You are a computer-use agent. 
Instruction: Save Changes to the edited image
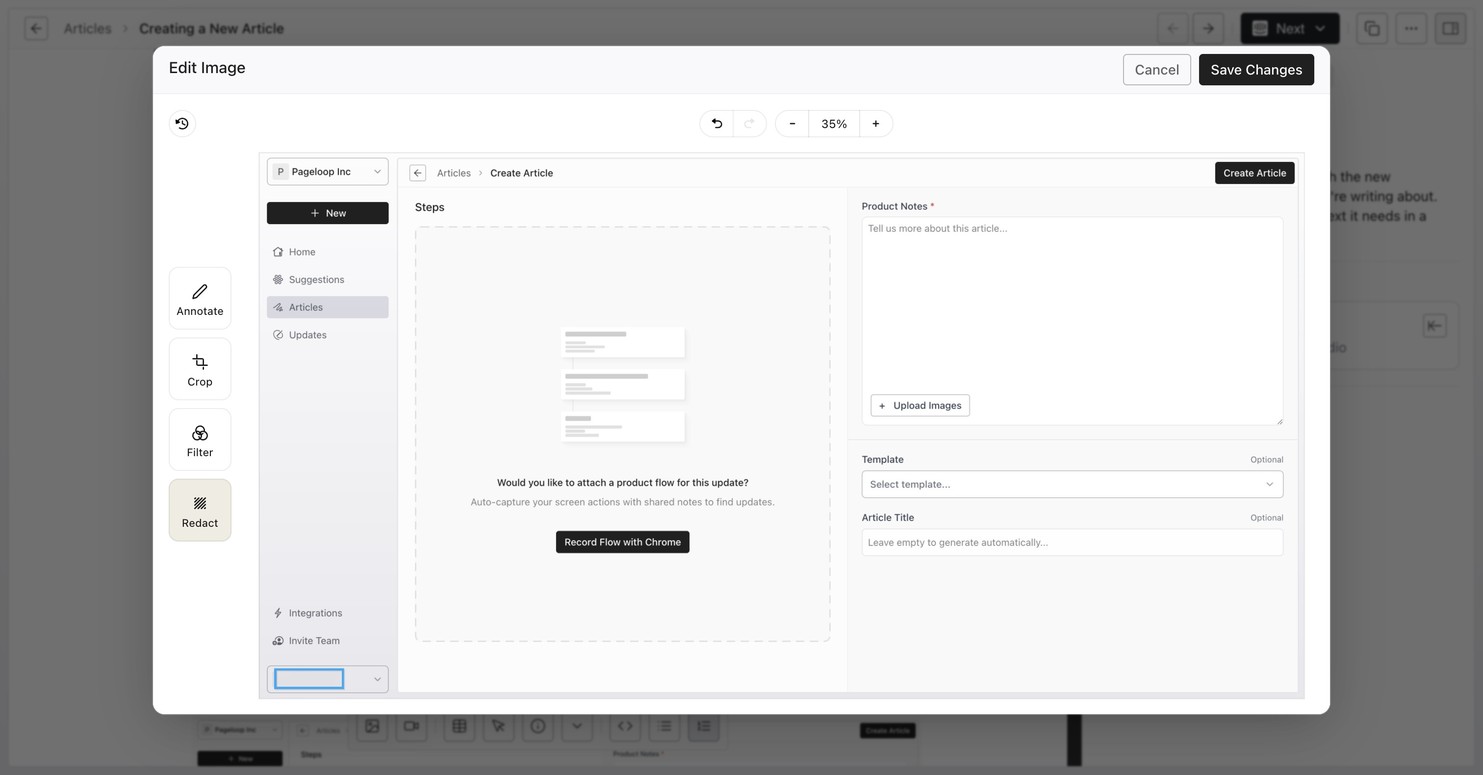tap(1256, 69)
